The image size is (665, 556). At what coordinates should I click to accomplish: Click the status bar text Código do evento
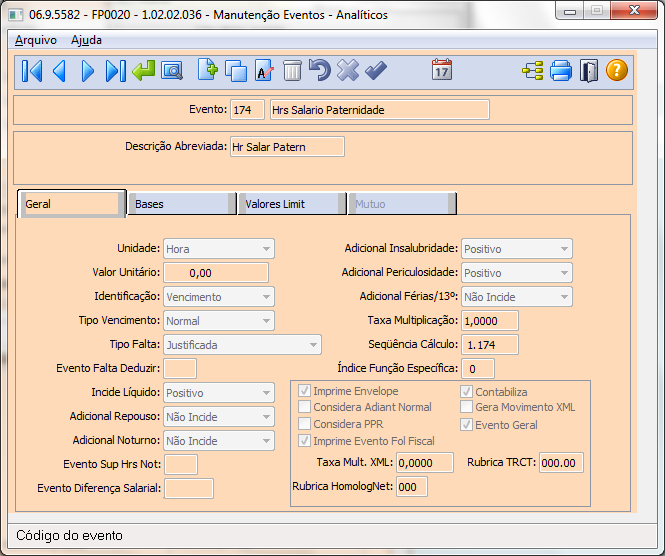[x=69, y=535]
